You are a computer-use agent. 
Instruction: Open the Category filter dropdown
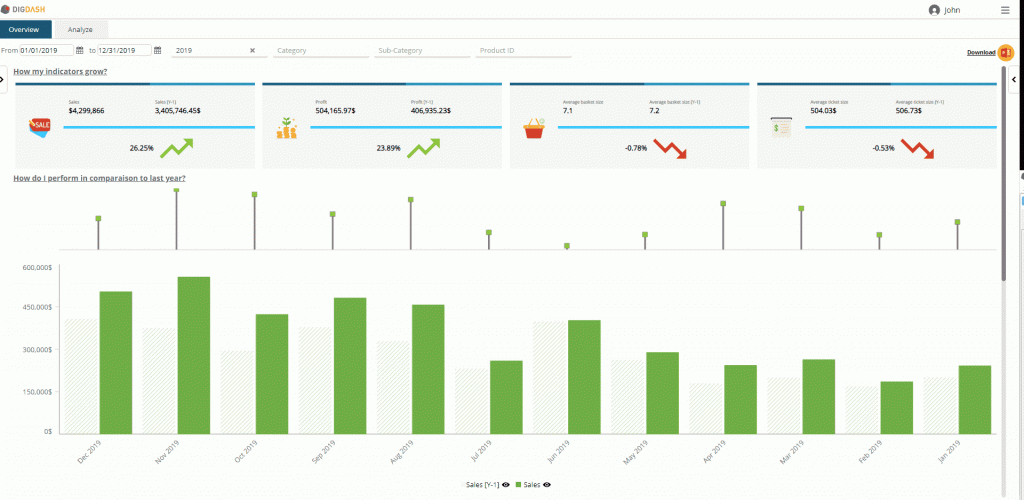321,50
